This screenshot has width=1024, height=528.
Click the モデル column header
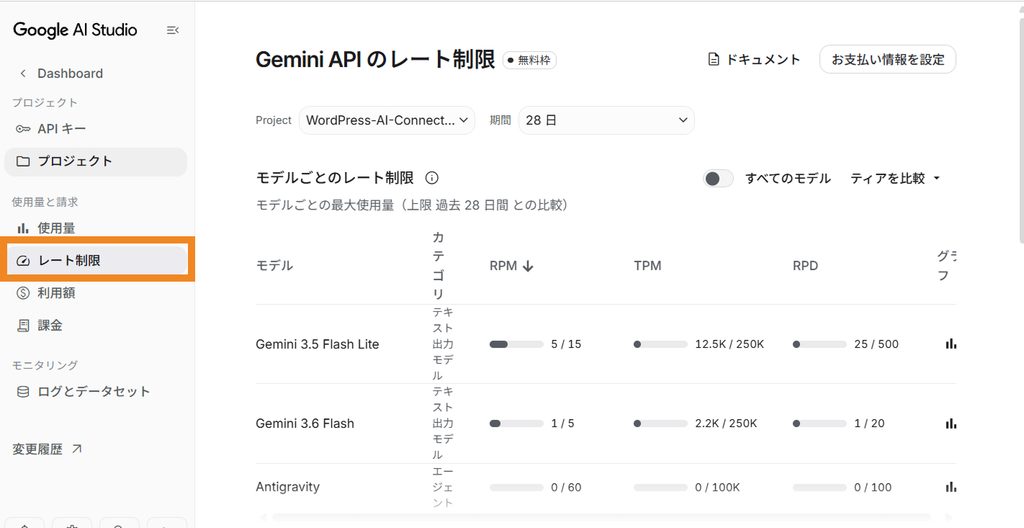(274, 265)
